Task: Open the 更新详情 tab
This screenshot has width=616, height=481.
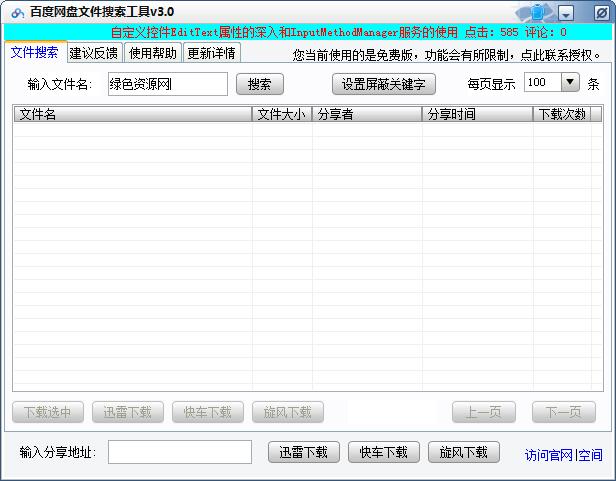Action: pyautogui.click(x=211, y=53)
